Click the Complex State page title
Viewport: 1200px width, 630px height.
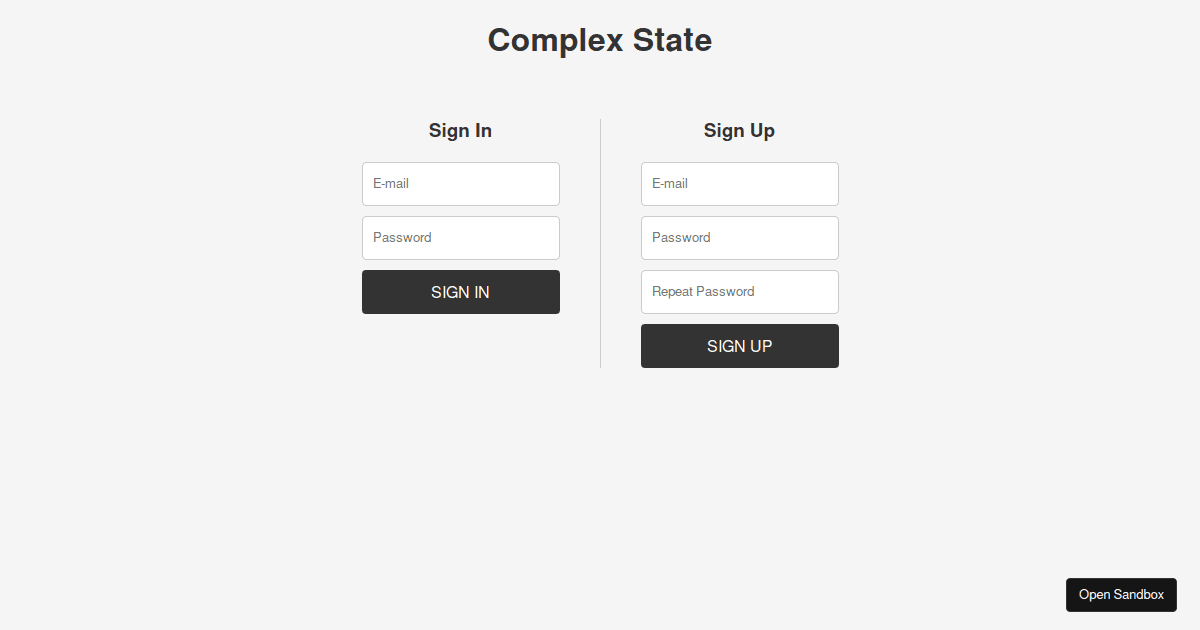(599, 40)
